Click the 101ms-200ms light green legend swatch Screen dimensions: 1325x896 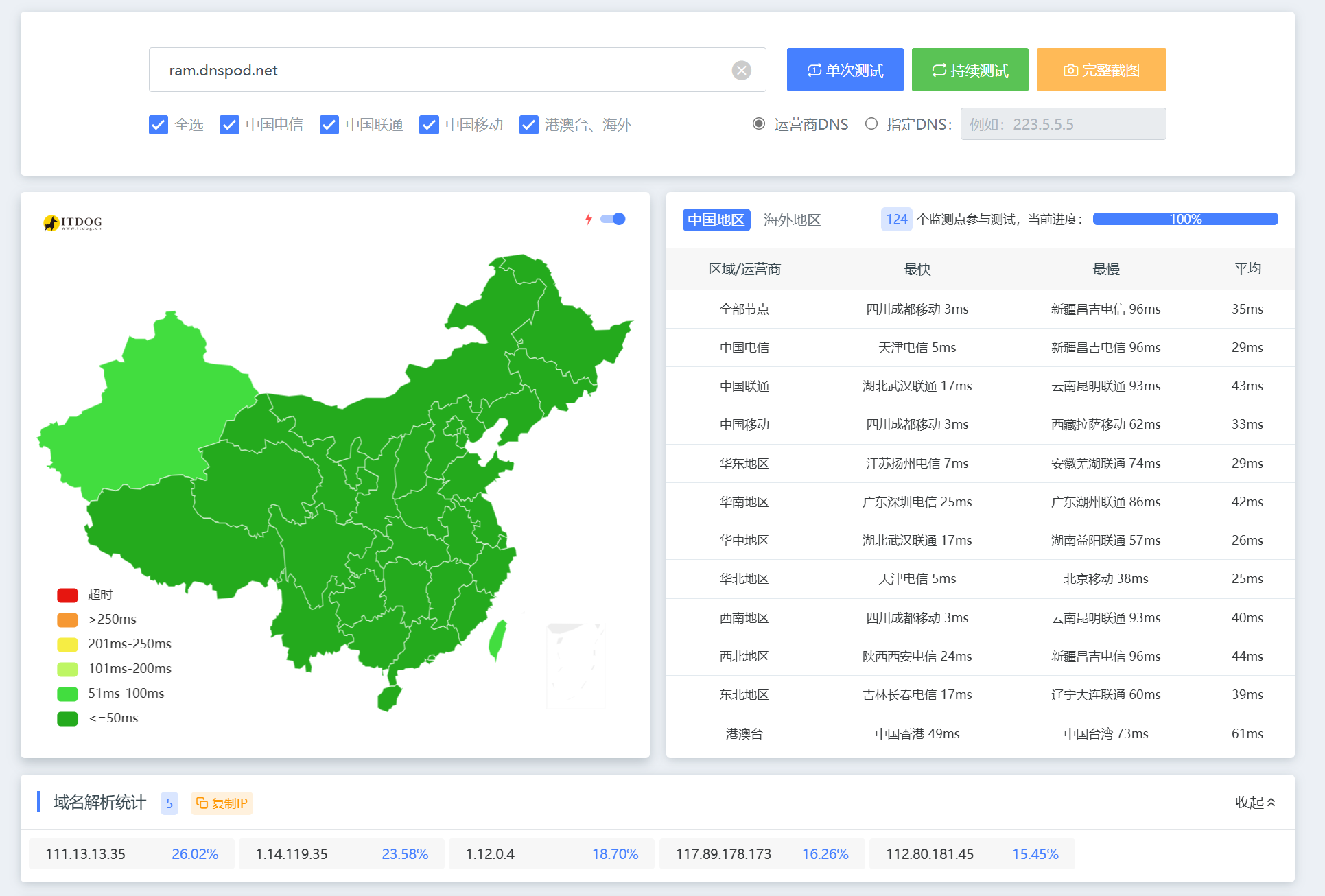pos(67,669)
